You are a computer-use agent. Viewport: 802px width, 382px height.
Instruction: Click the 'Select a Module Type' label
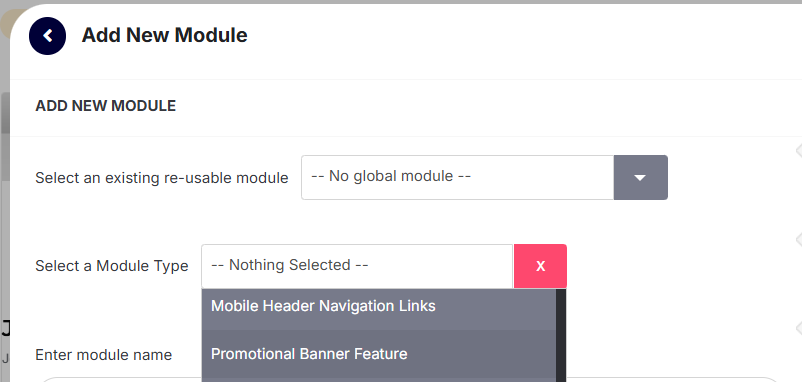[112, 266]
